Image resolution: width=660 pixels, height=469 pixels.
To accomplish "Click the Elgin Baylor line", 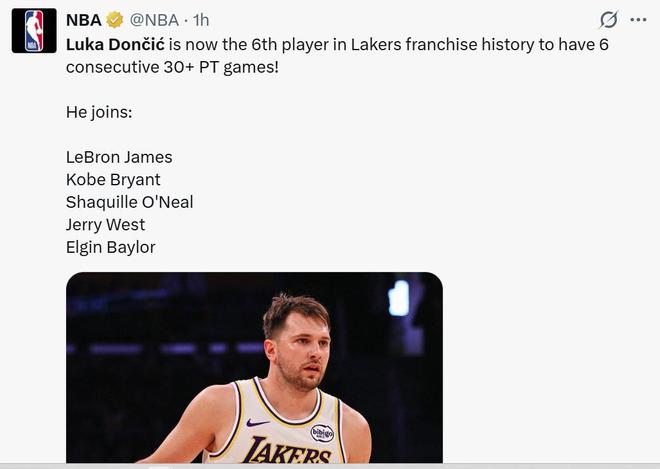I will 110,247.
